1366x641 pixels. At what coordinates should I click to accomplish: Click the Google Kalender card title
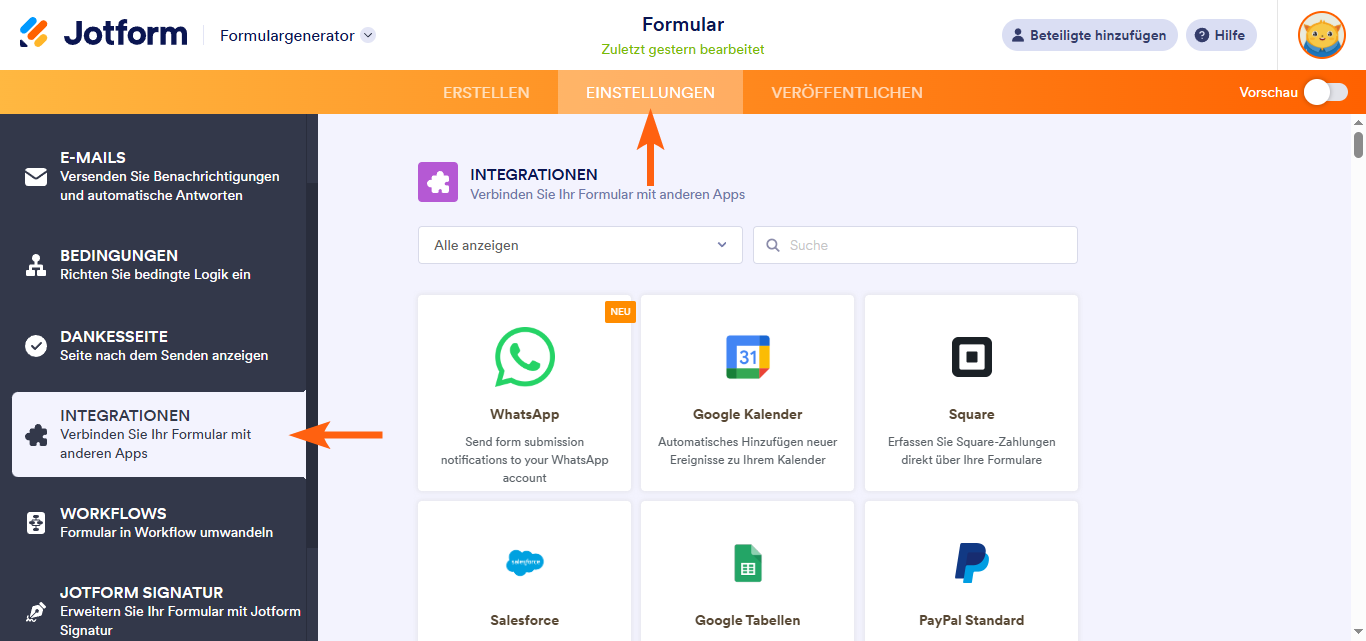(748, 414)
